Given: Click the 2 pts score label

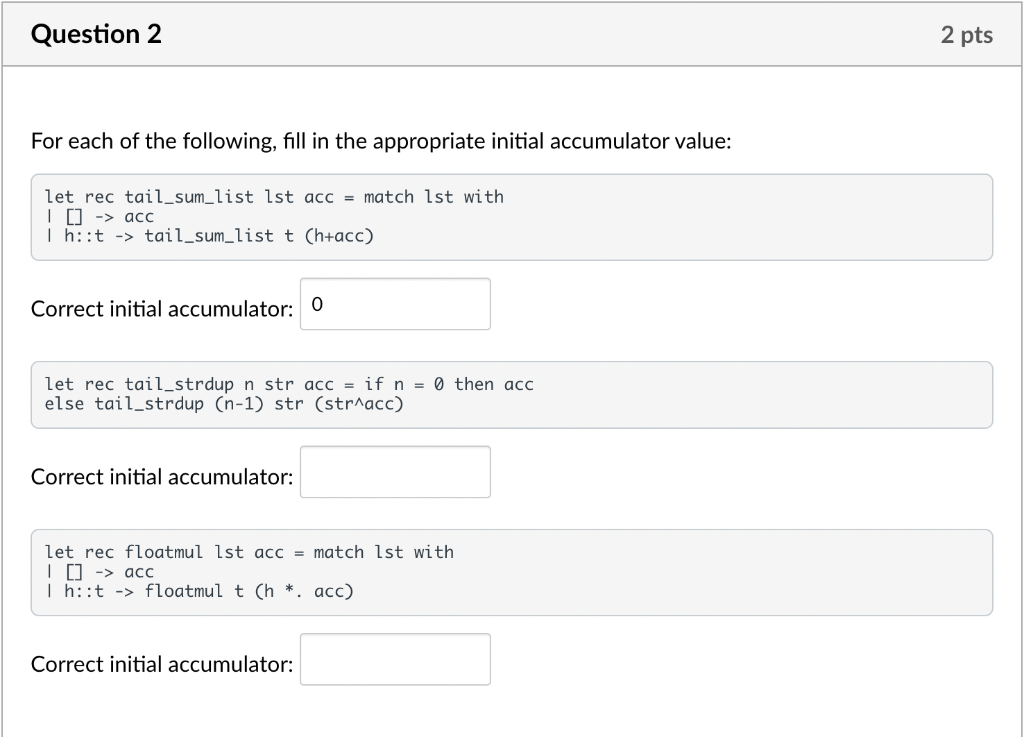Looking at the screenshot, I should pyautogui.click(x=966, y=36).
